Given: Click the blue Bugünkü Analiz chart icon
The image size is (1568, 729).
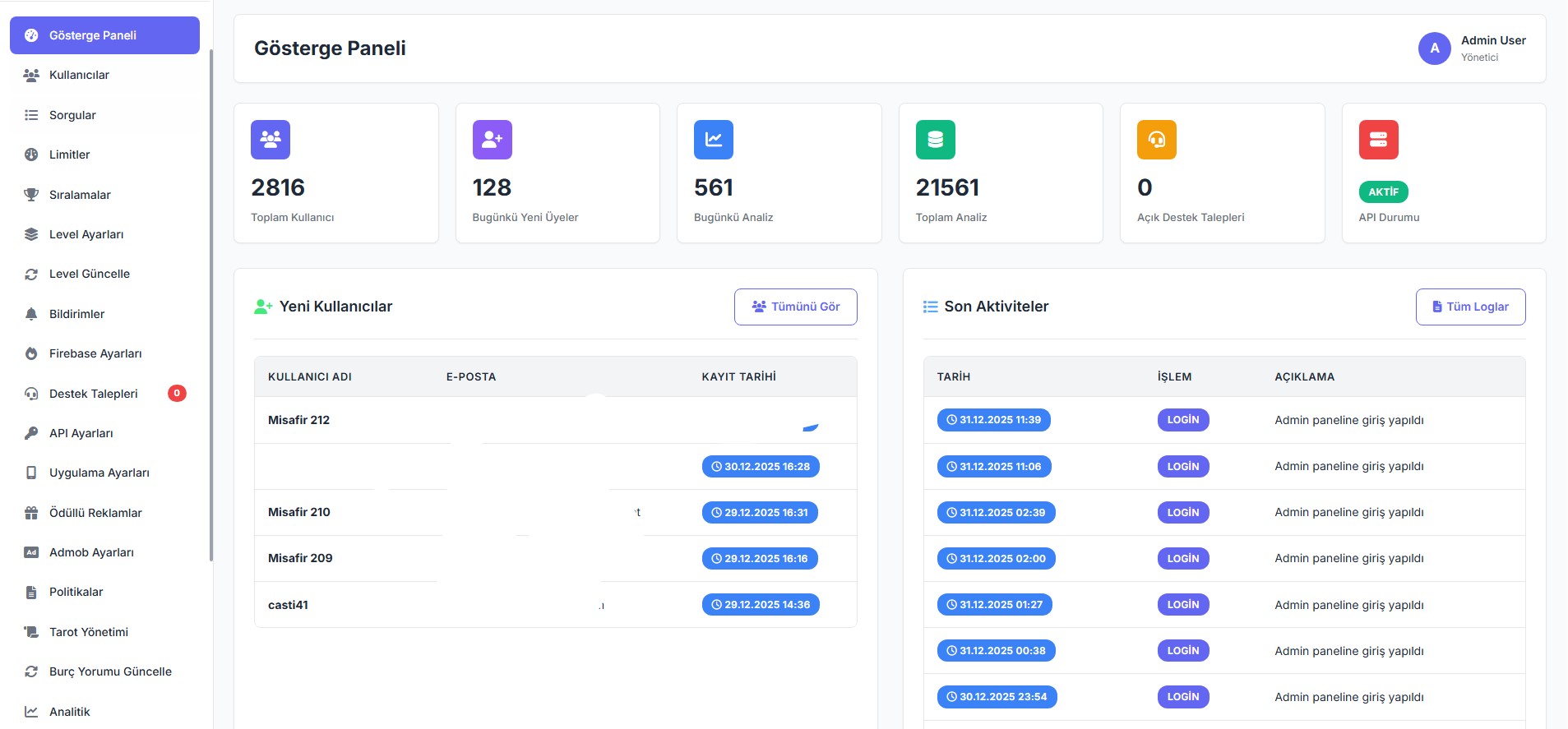Looking at the screenshot, I should point(713,140).
